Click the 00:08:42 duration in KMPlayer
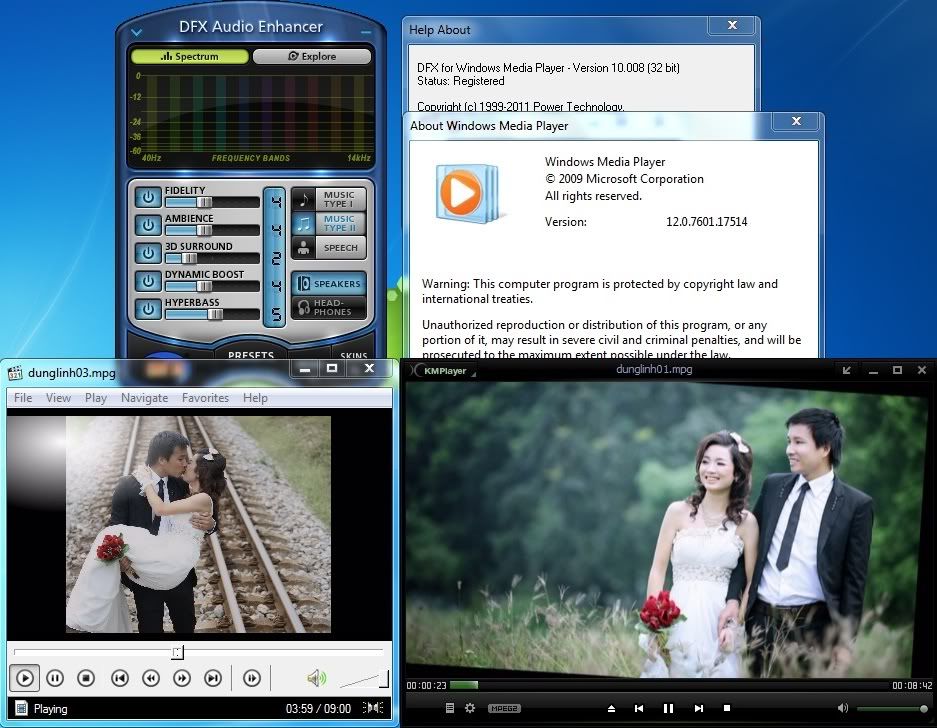This screenshot has height=728, width=937. [x=912, y=686]
